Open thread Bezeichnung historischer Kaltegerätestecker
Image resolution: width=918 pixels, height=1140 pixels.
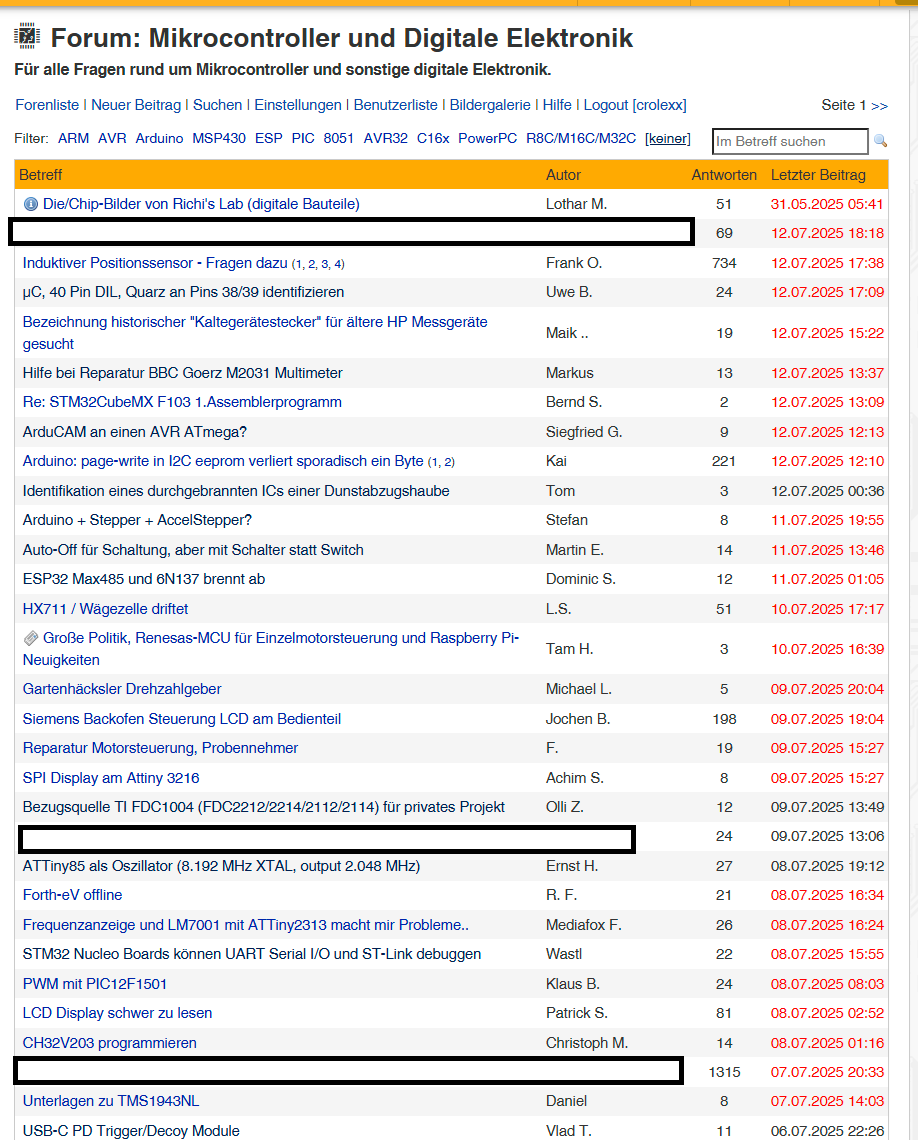[x=255, y=332]
